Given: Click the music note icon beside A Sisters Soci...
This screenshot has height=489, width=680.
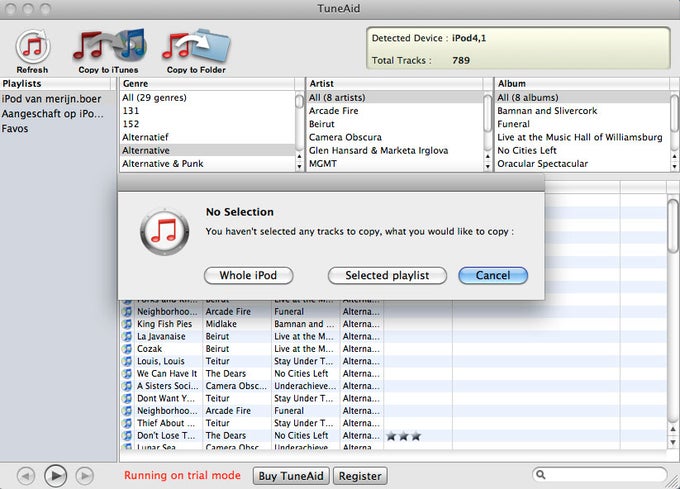Looking at the screenshot, I should click(127, 386).
